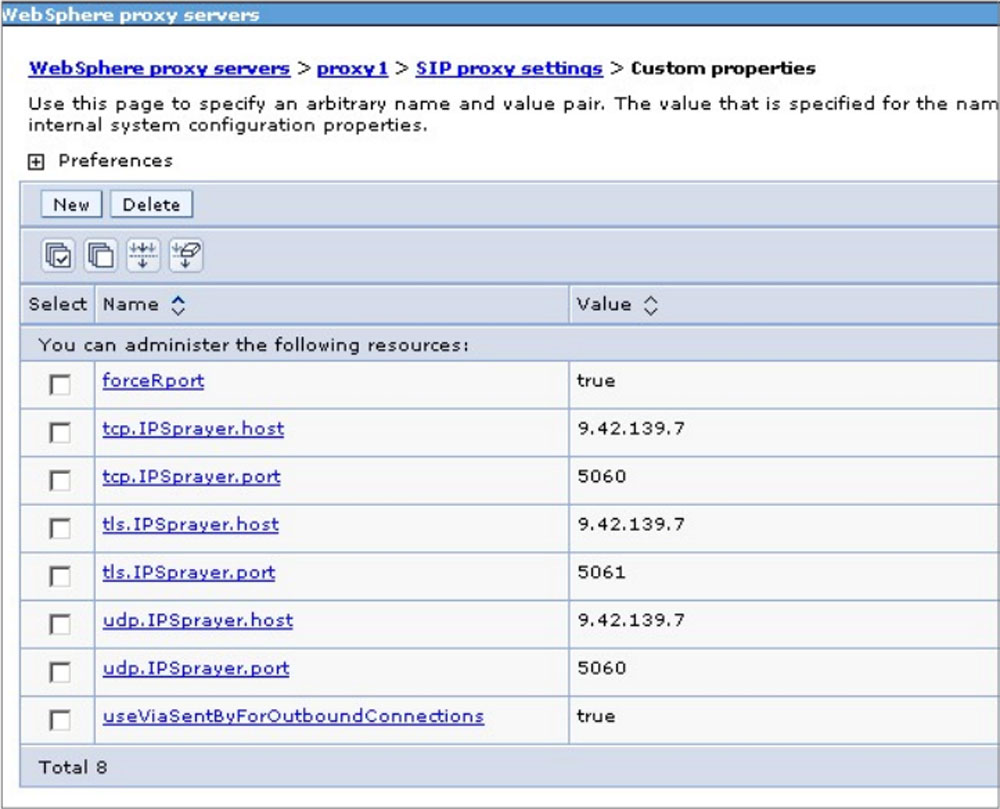Open the udp.IPSprayer.port property

click(x=196, y=668)
